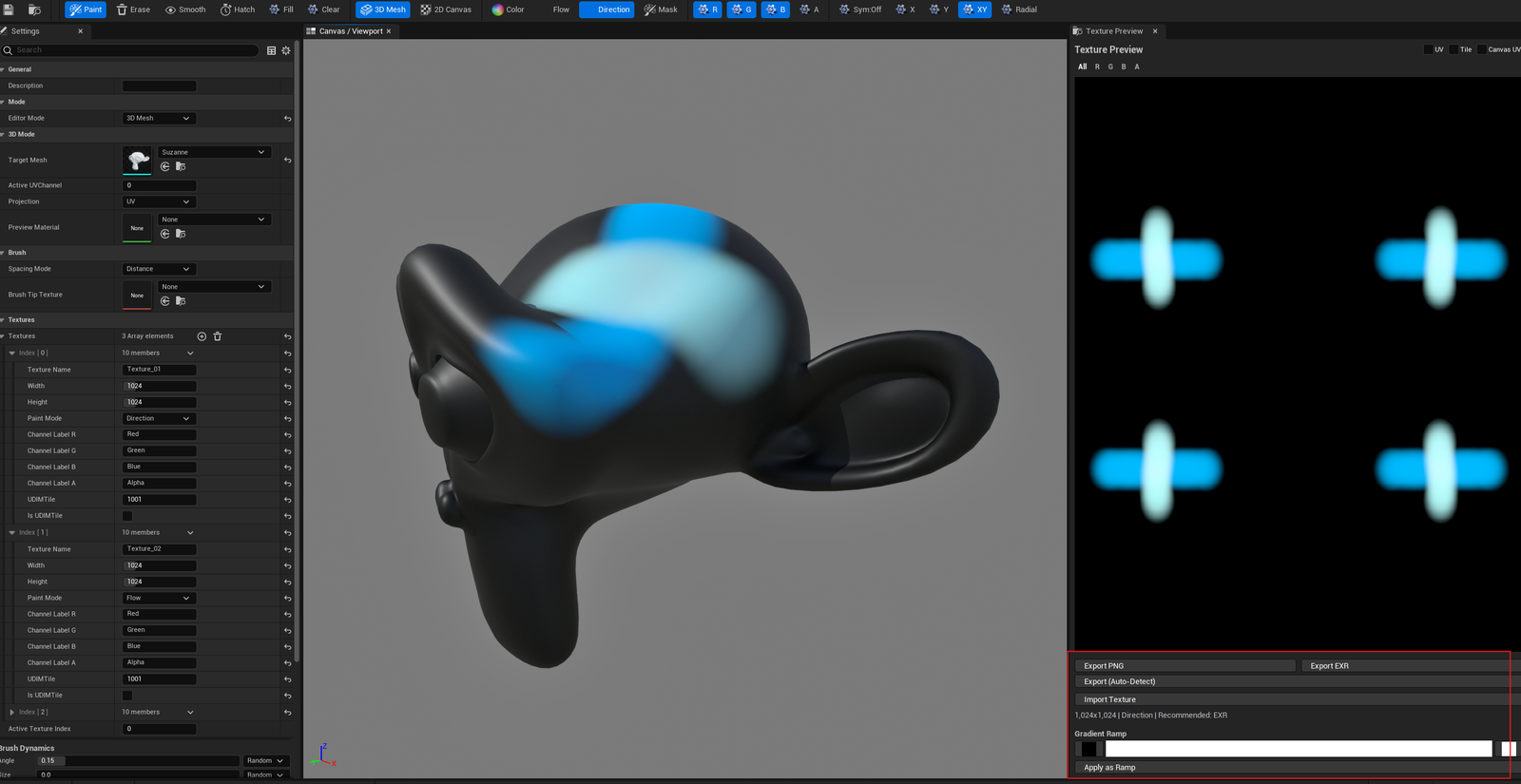Toggle the Sym:Off symmetry button
The width and height of the screenshot is (1521, 784).
click(860, 10)
